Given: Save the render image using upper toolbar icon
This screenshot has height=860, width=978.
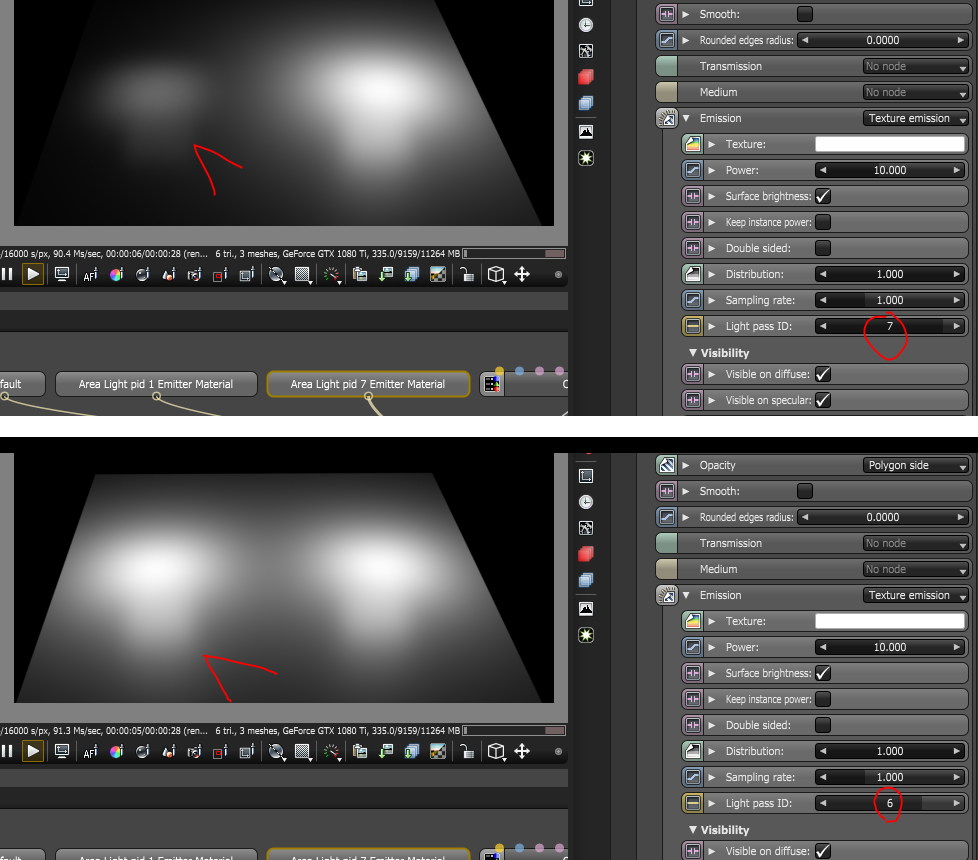Looking at the screenshot, I should [x=386, y=274].
